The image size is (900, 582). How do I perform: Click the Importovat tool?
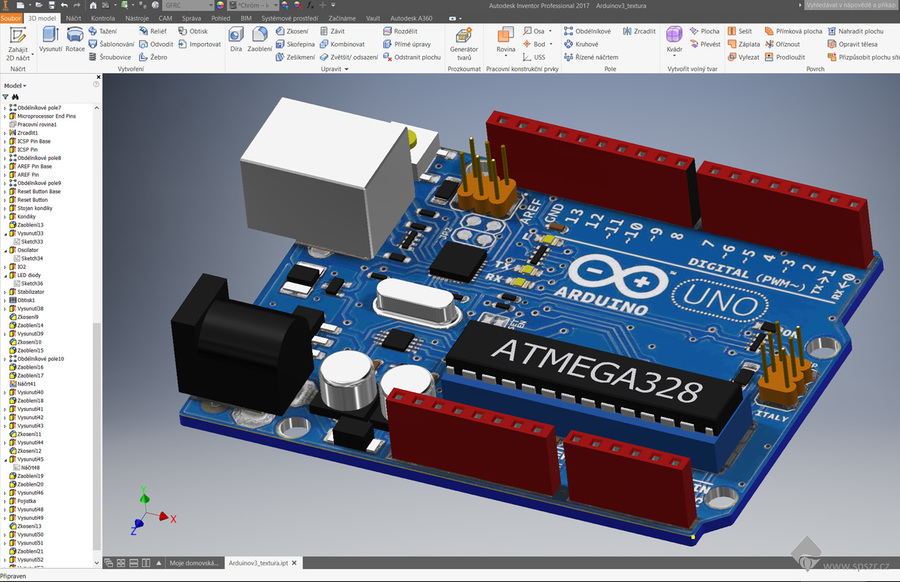point(199,44)
